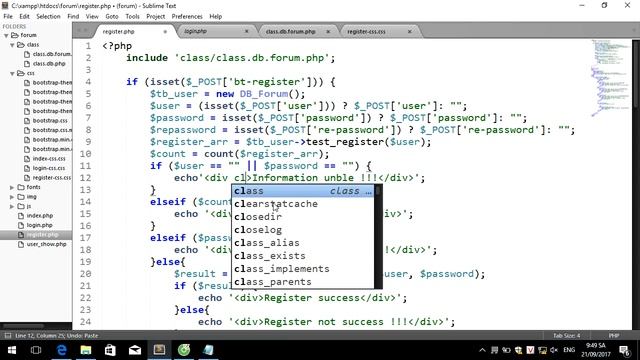
Task: Open the Project menu
Action: coord(156,16)
